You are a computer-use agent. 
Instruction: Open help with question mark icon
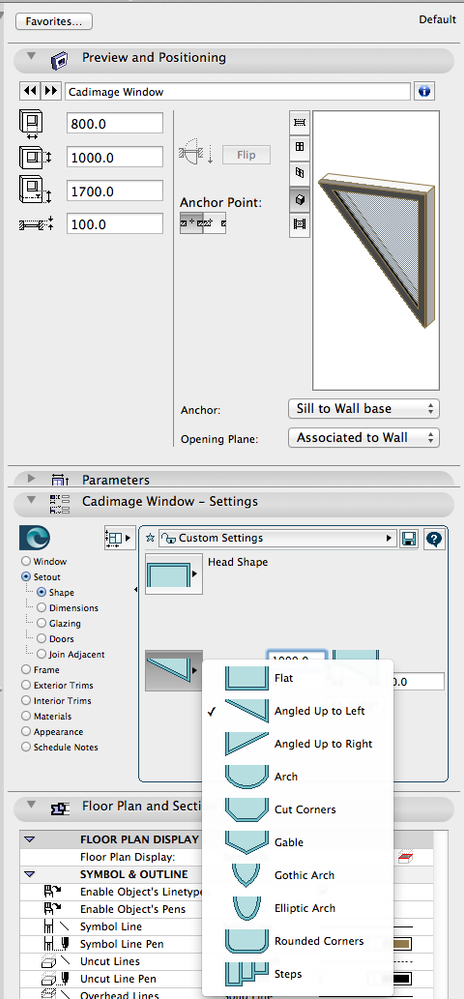[x=433, y=540]
